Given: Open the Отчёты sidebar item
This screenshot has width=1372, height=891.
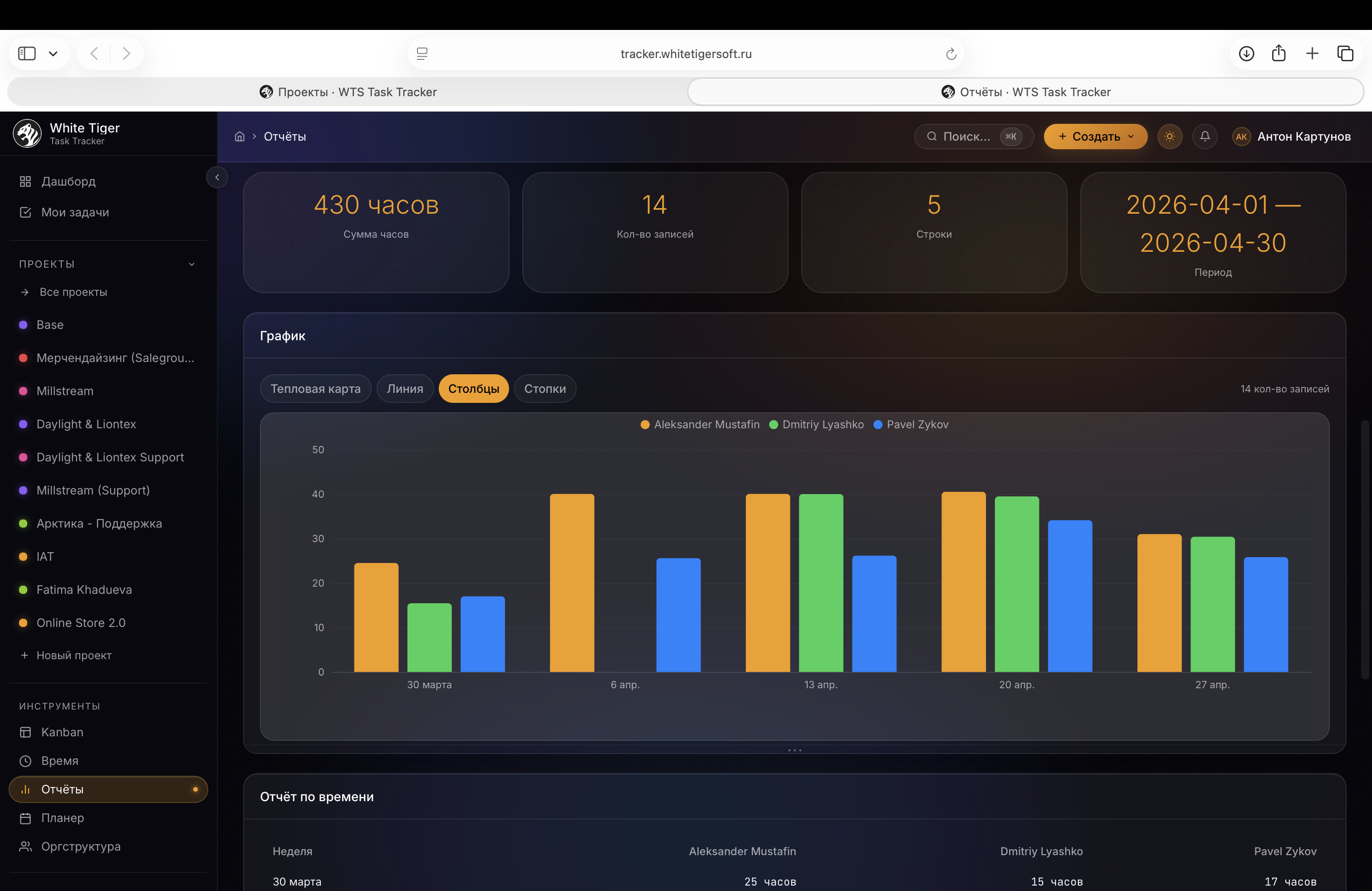Looking at the screenshot, I should point(108,789).
